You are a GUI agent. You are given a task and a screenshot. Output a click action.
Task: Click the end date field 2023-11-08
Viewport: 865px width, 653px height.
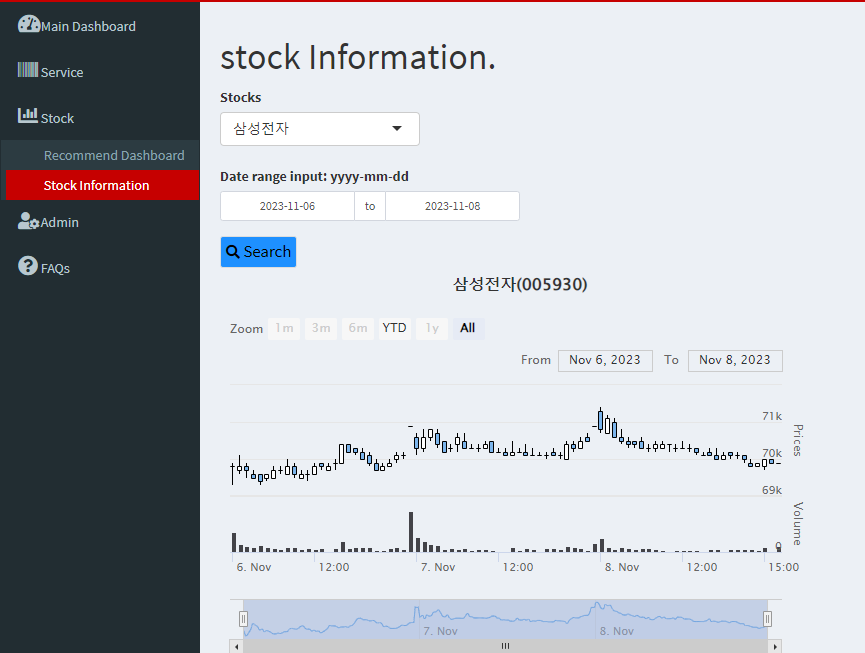coord(452,206)
